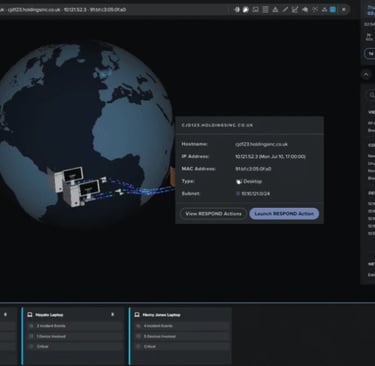Screen dimensions: 375x366
Task: Click Critical row in Henry Jones card
Action: [x=182, y=347]
